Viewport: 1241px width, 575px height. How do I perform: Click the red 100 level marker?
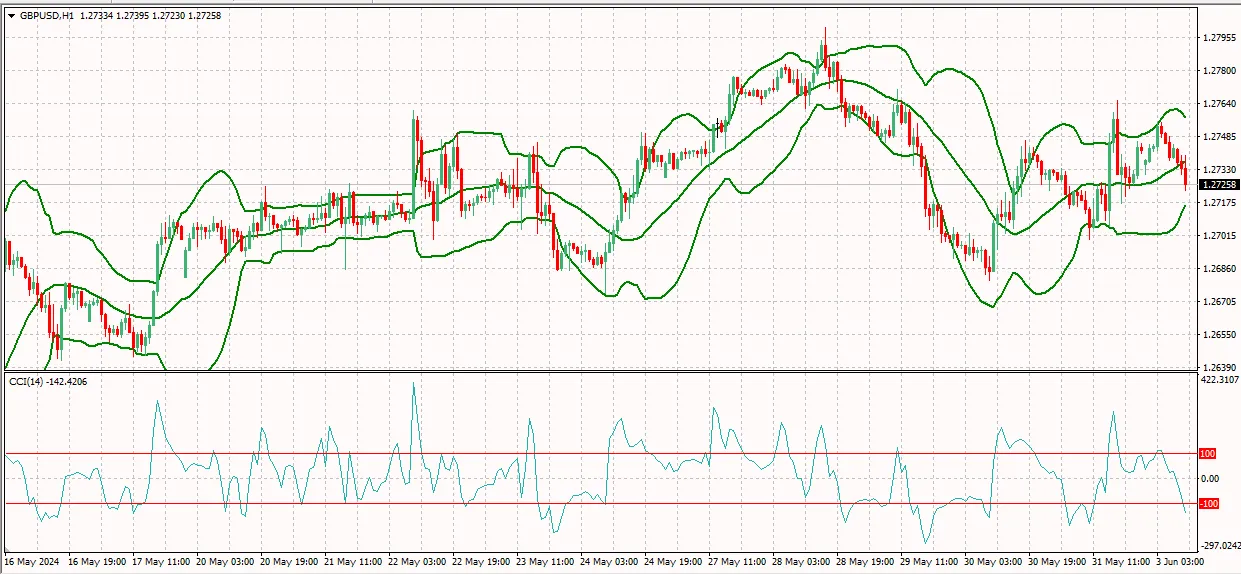pos(1208,454)
